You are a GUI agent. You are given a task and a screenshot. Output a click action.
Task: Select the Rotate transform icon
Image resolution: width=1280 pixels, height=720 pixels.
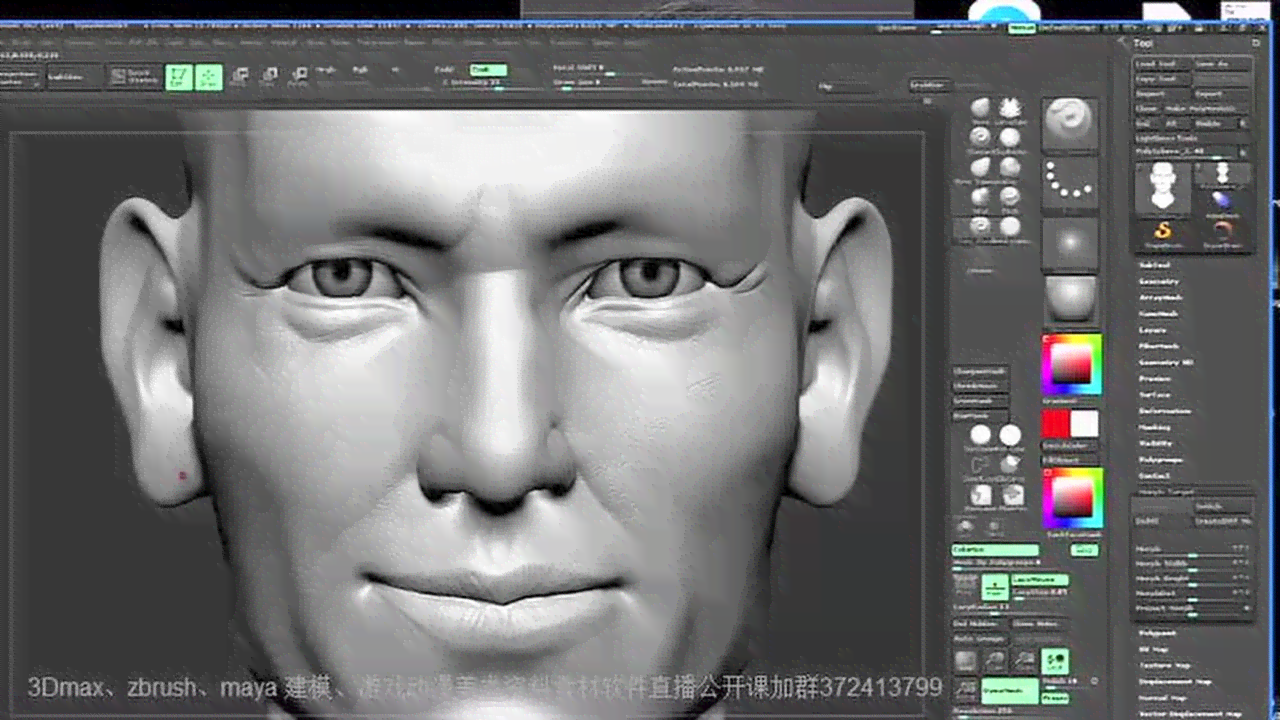tap(298, 76)
